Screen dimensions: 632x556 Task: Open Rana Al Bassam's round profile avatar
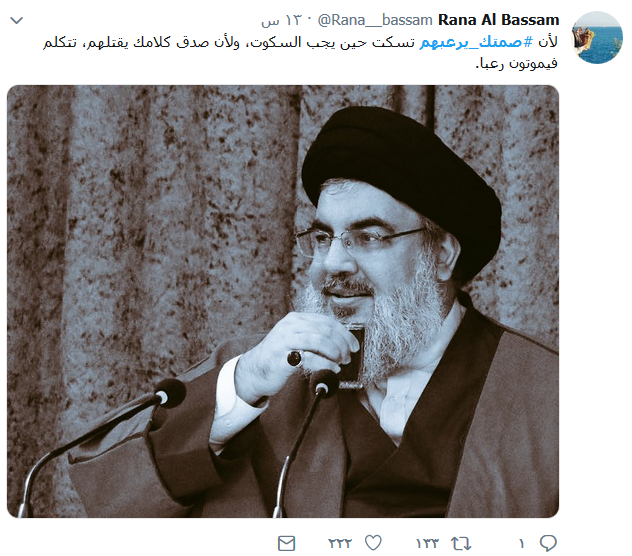pyautogui.click(x=597, y=37)
